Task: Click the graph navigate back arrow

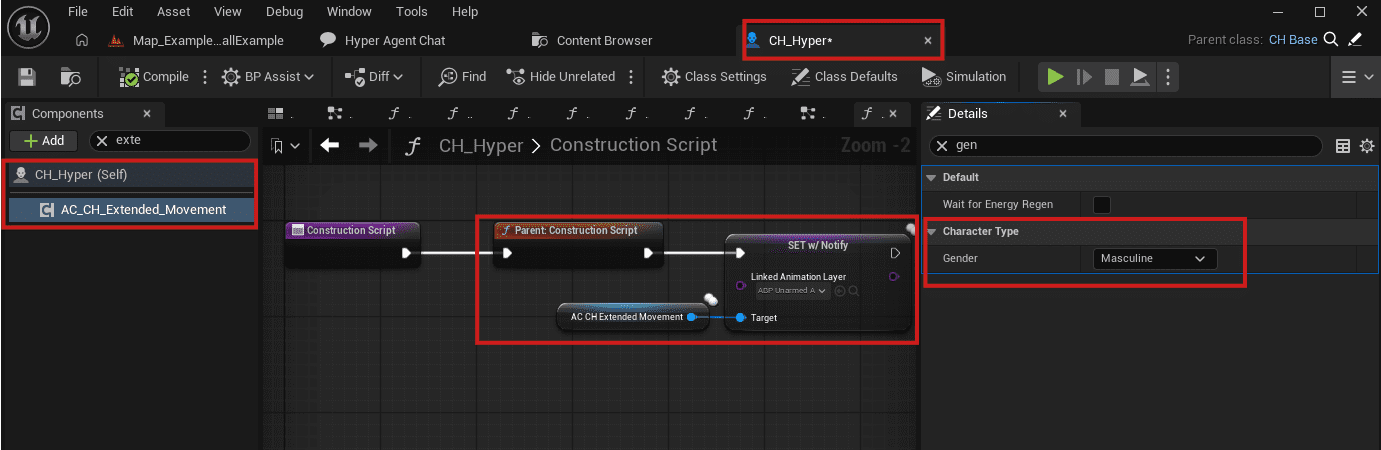Action: pos(329,146)
